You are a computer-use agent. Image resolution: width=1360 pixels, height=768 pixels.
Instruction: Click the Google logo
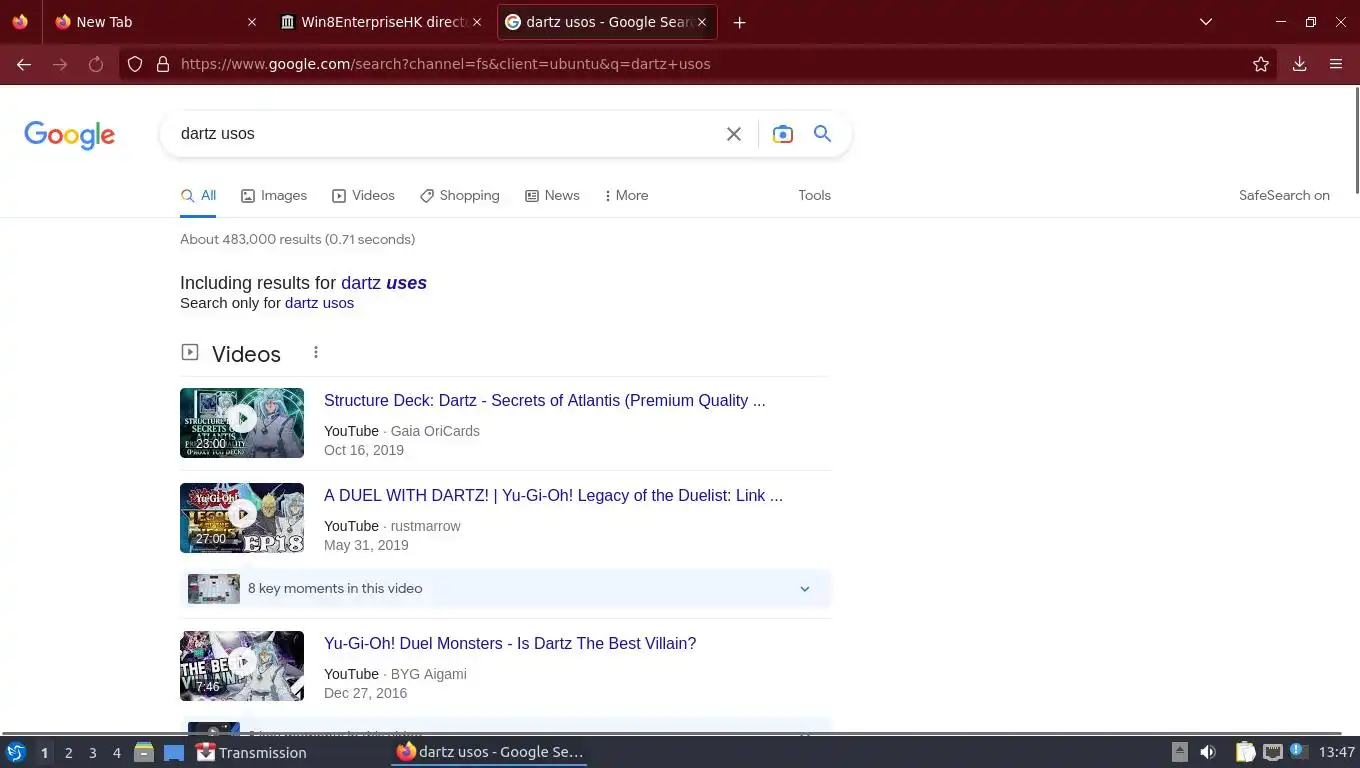(x=70, y=135)
